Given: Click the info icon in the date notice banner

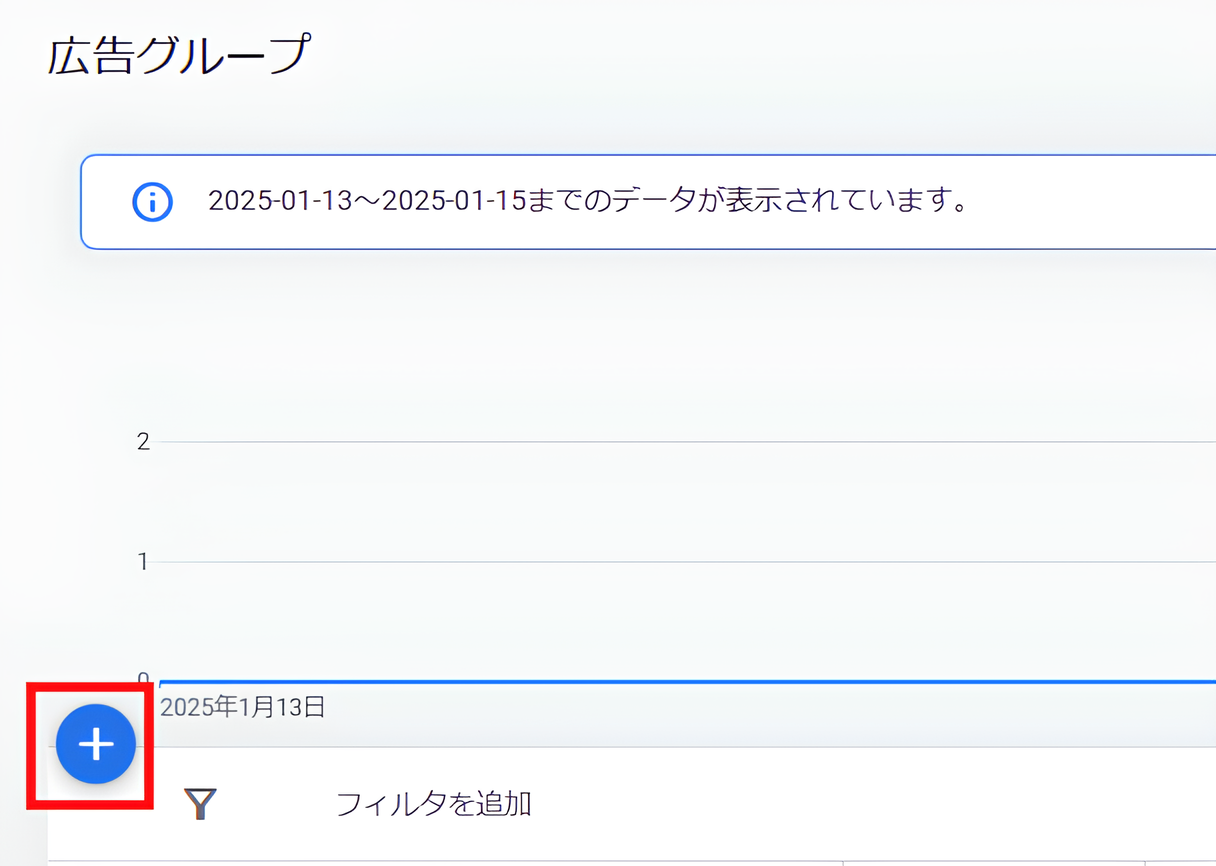Looking at the screenshot, I should 152,201.
